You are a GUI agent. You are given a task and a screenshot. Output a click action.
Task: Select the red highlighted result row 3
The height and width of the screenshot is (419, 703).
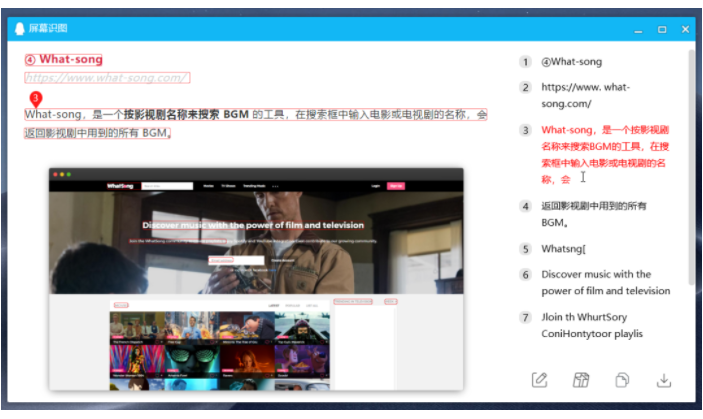tap(605, 155)
